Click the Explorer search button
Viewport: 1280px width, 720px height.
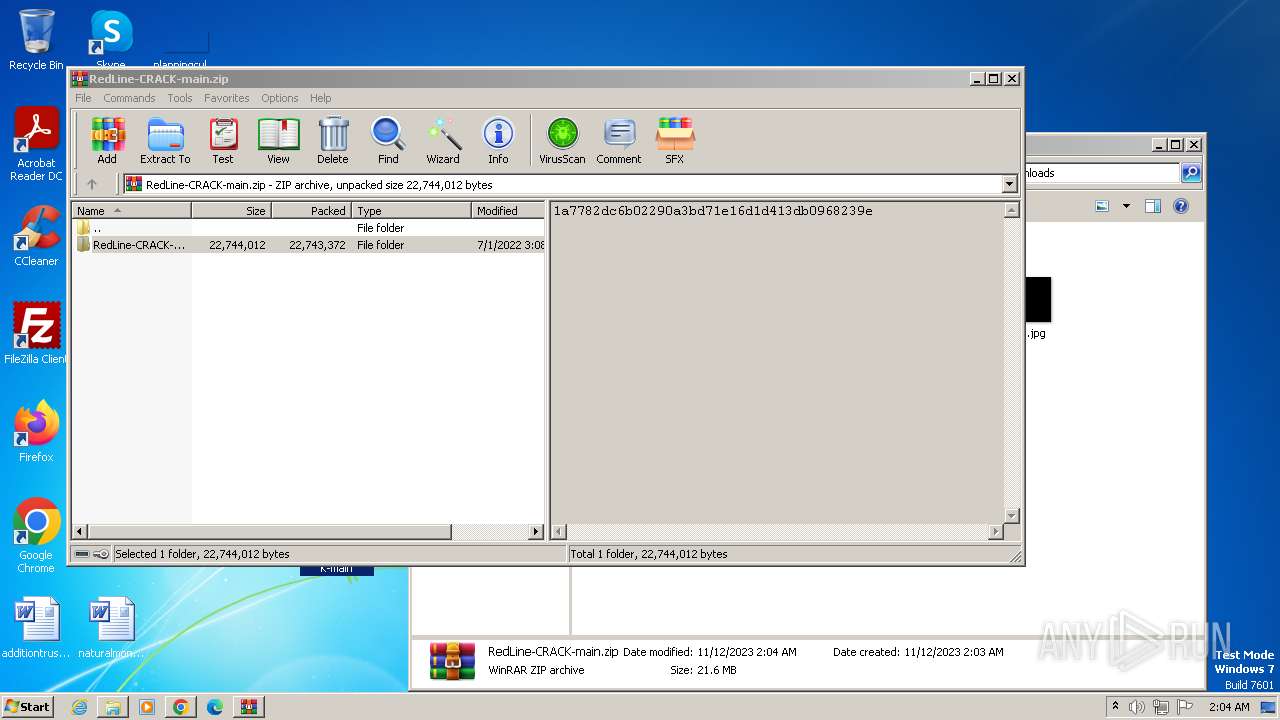click(1190, 173)
